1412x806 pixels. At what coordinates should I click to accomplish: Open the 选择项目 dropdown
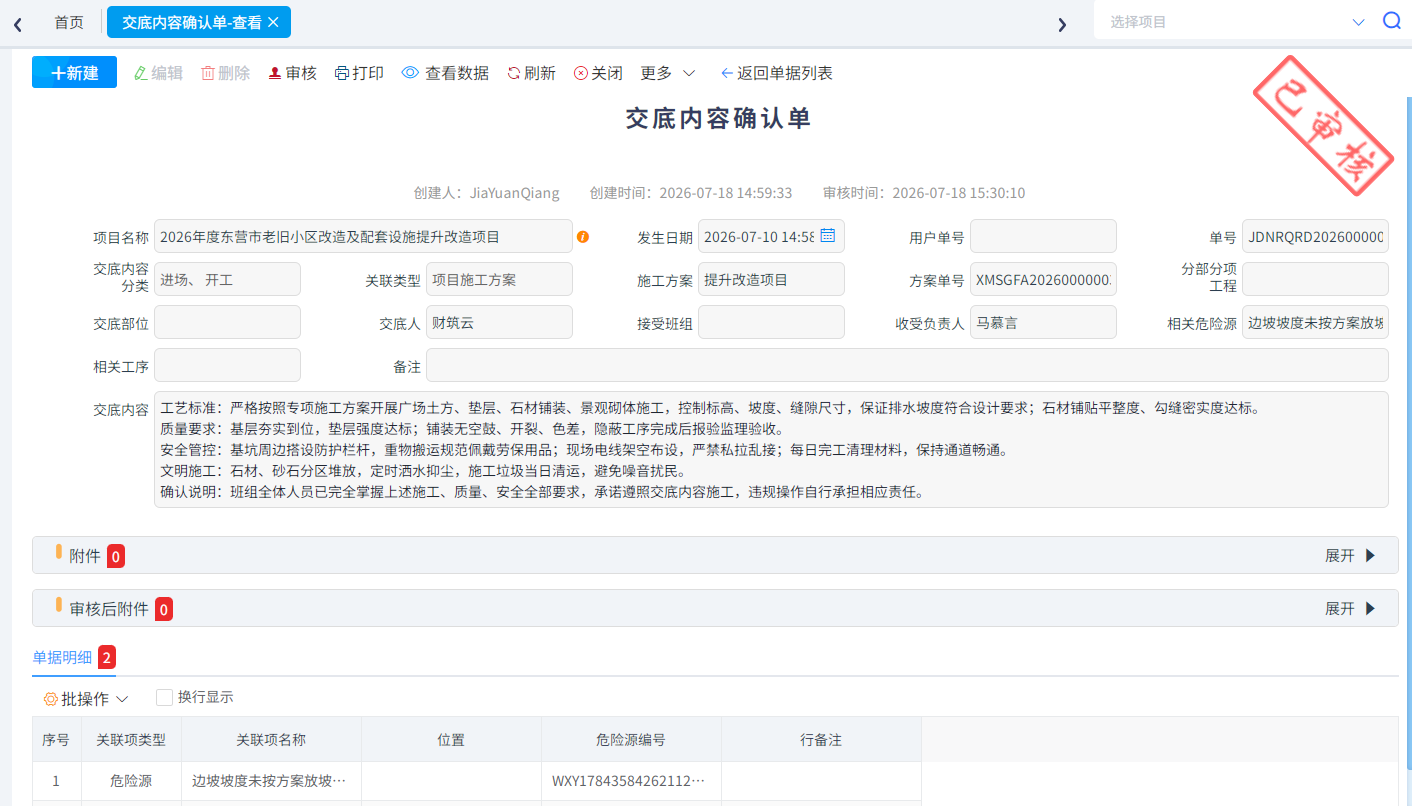tap(1238, 21)
